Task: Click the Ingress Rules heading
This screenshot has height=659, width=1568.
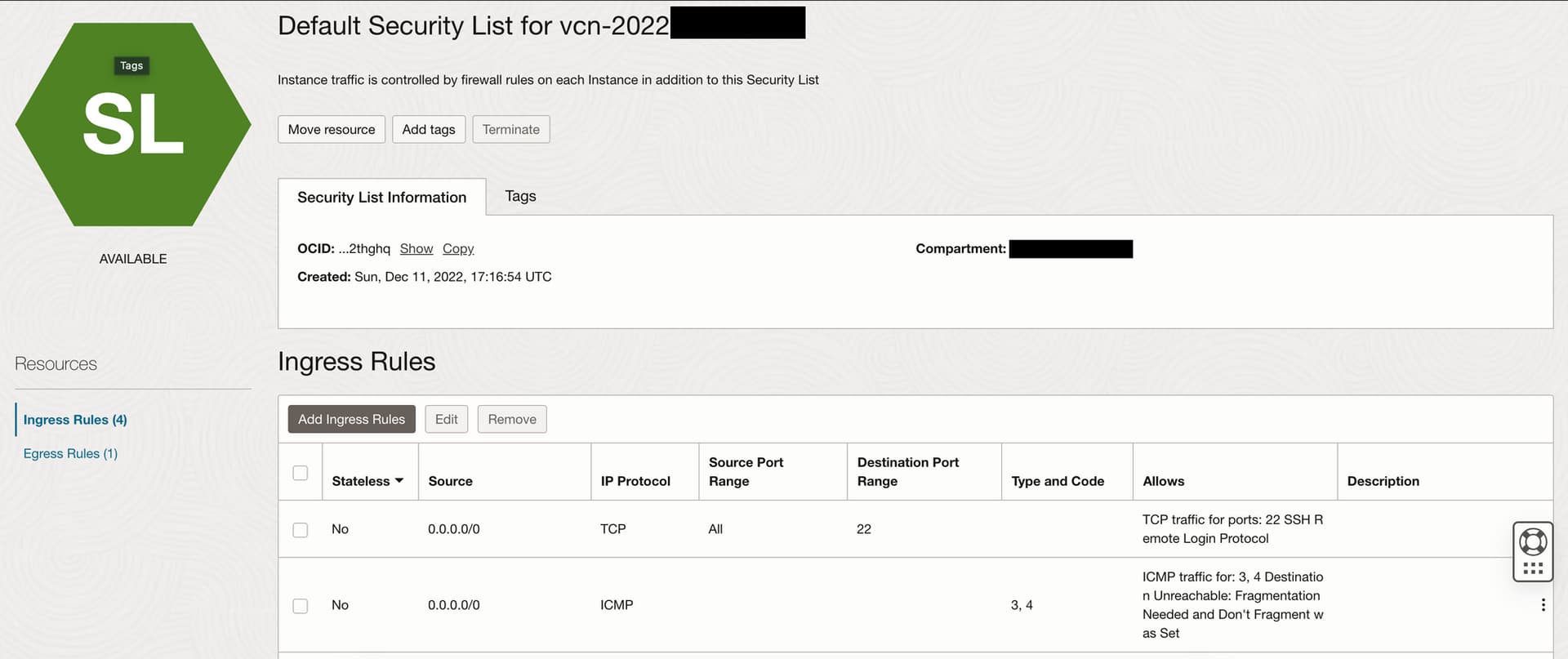Action: [x=356, y=362]
